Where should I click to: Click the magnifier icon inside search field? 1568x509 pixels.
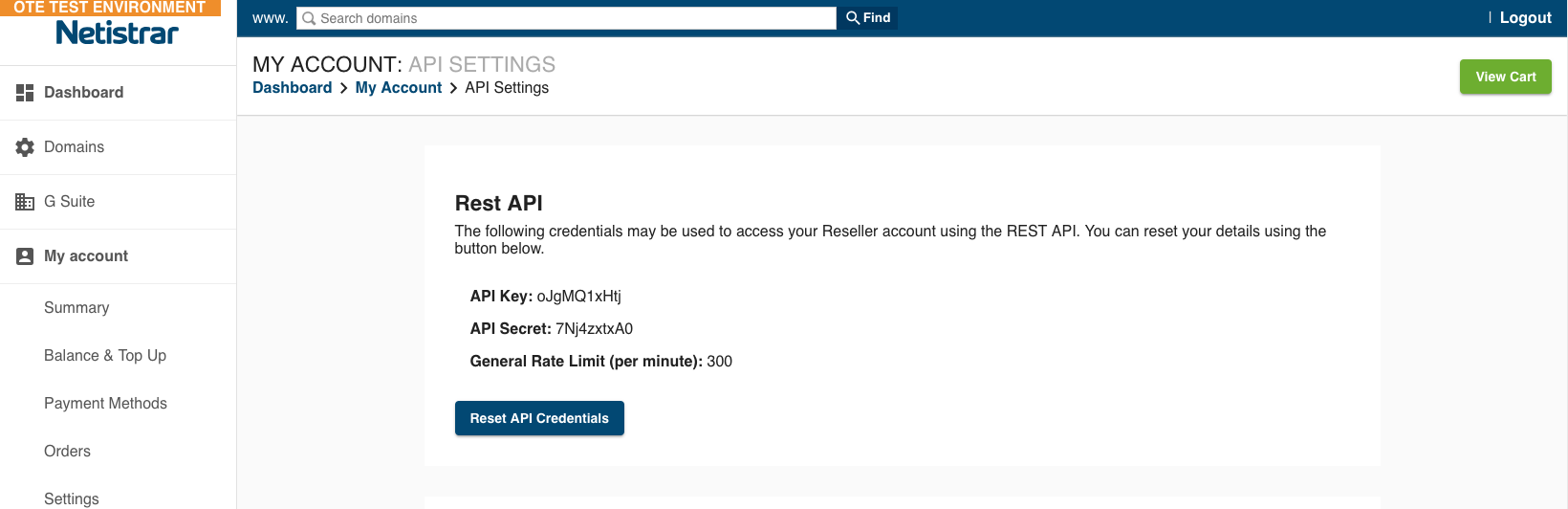click(309, 18)
